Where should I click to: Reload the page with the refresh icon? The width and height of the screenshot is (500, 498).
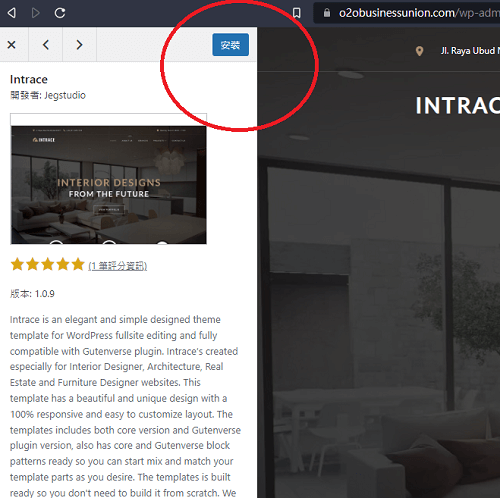click(60, 13)
